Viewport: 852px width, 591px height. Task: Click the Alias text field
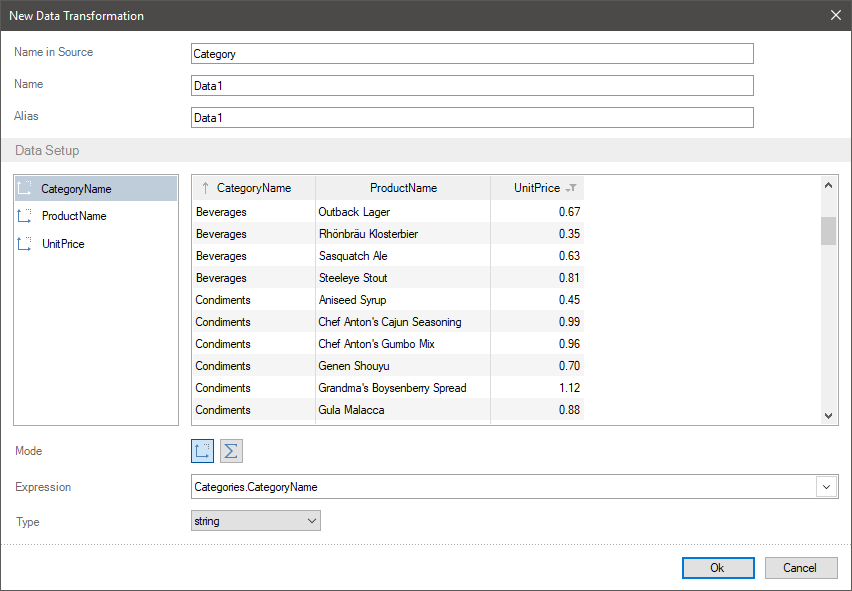pos(471,118)
